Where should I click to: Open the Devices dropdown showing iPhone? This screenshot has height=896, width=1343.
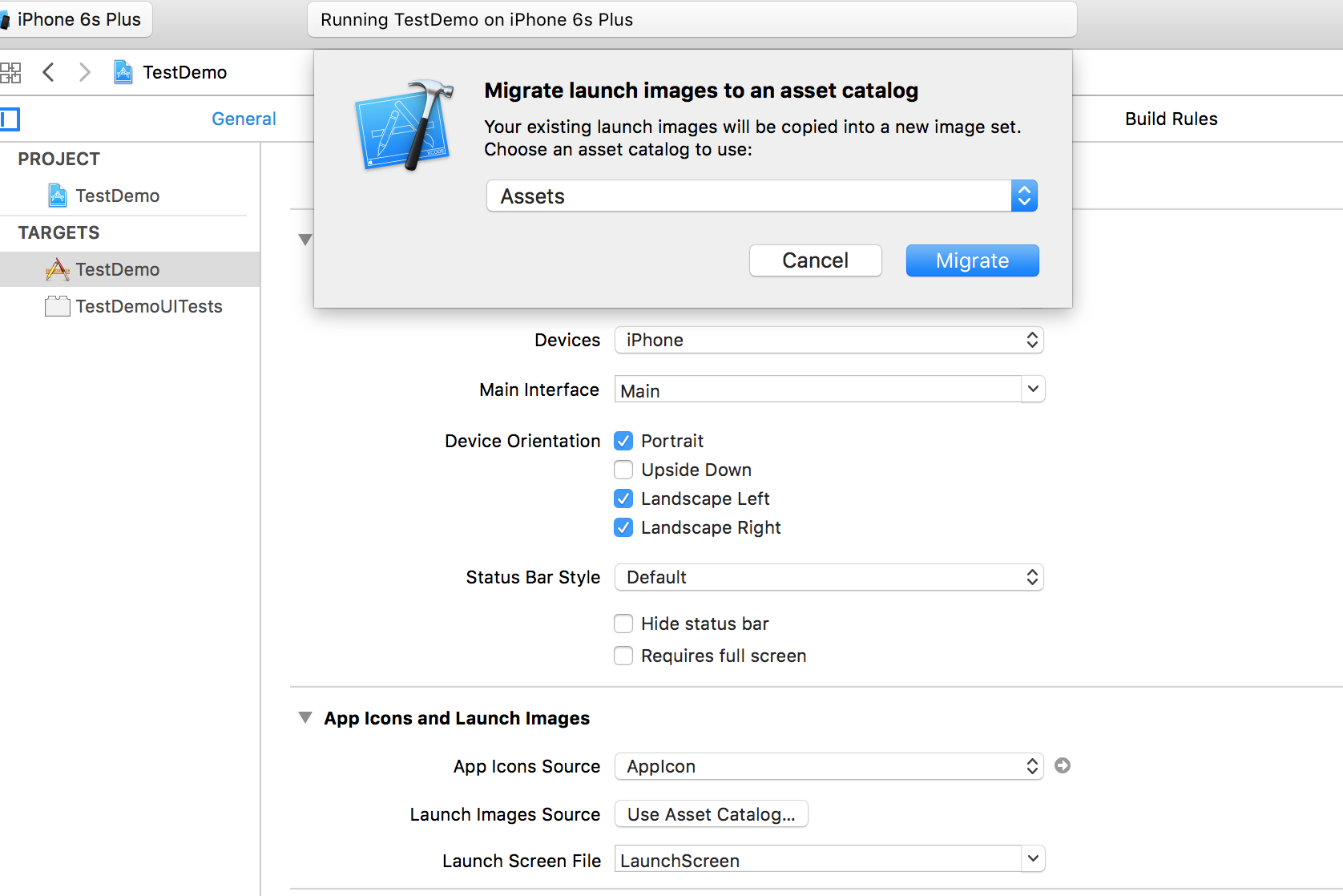pyautogui.click(x=829, y=340)
